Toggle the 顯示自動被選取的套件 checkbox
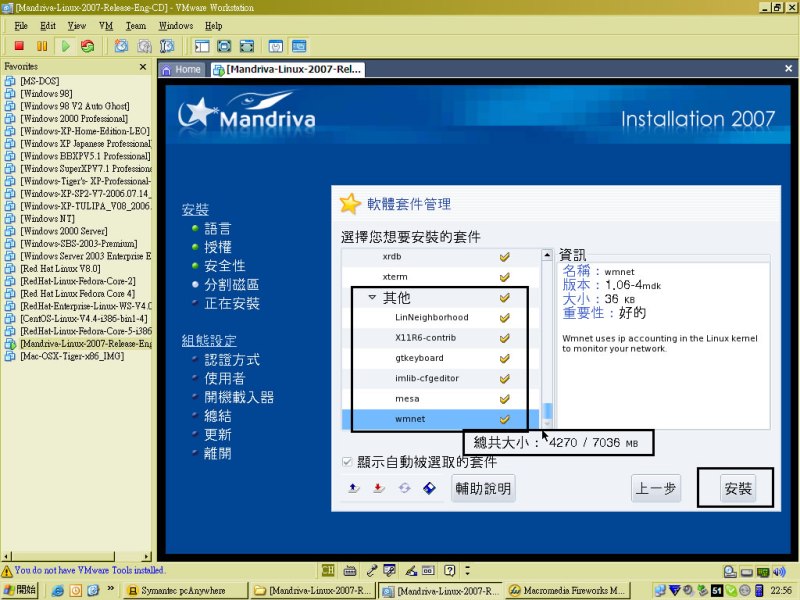 click(x=347, y=462)
